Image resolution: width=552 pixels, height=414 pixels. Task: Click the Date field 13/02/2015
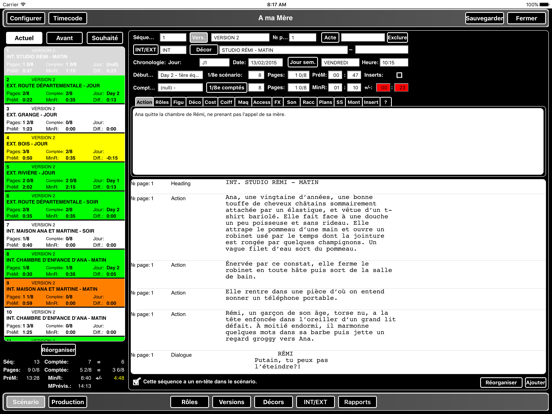(265, 63)
